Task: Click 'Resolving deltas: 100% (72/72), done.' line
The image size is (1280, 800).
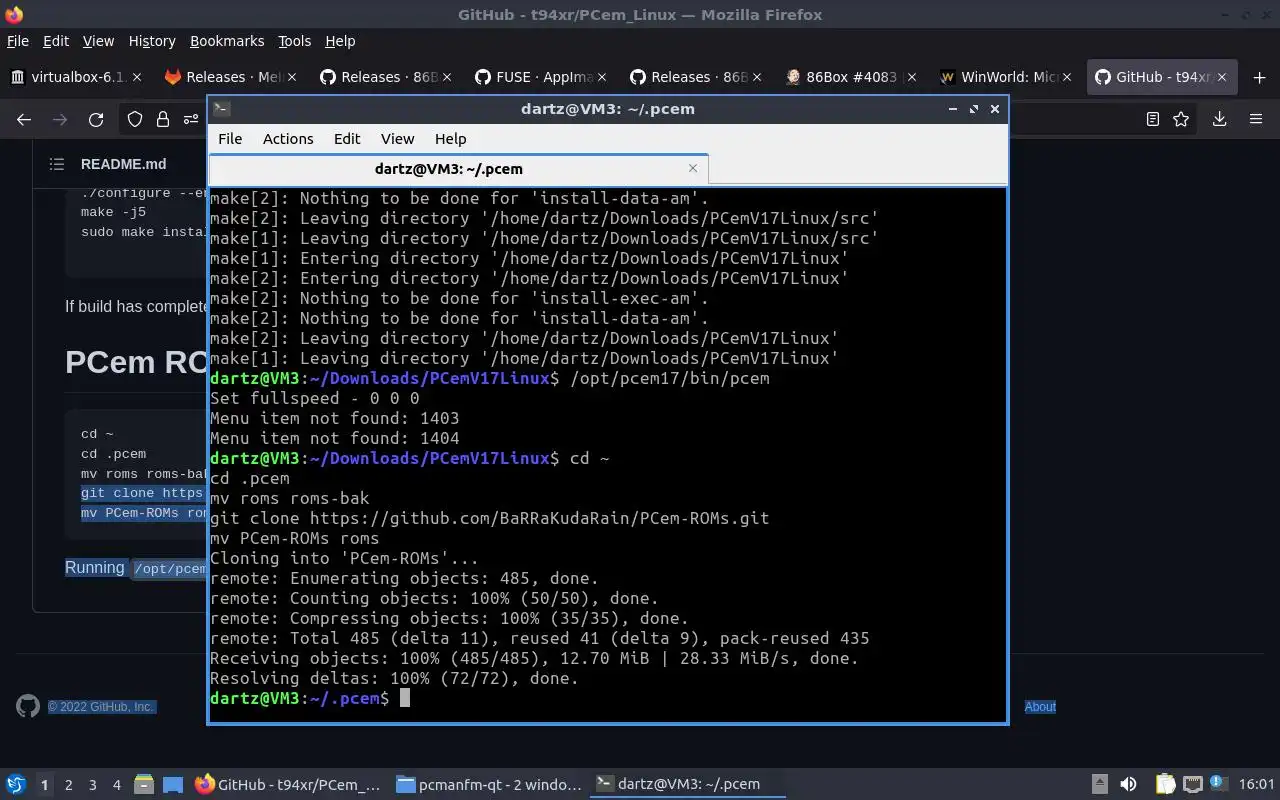Action: [394, 678]
